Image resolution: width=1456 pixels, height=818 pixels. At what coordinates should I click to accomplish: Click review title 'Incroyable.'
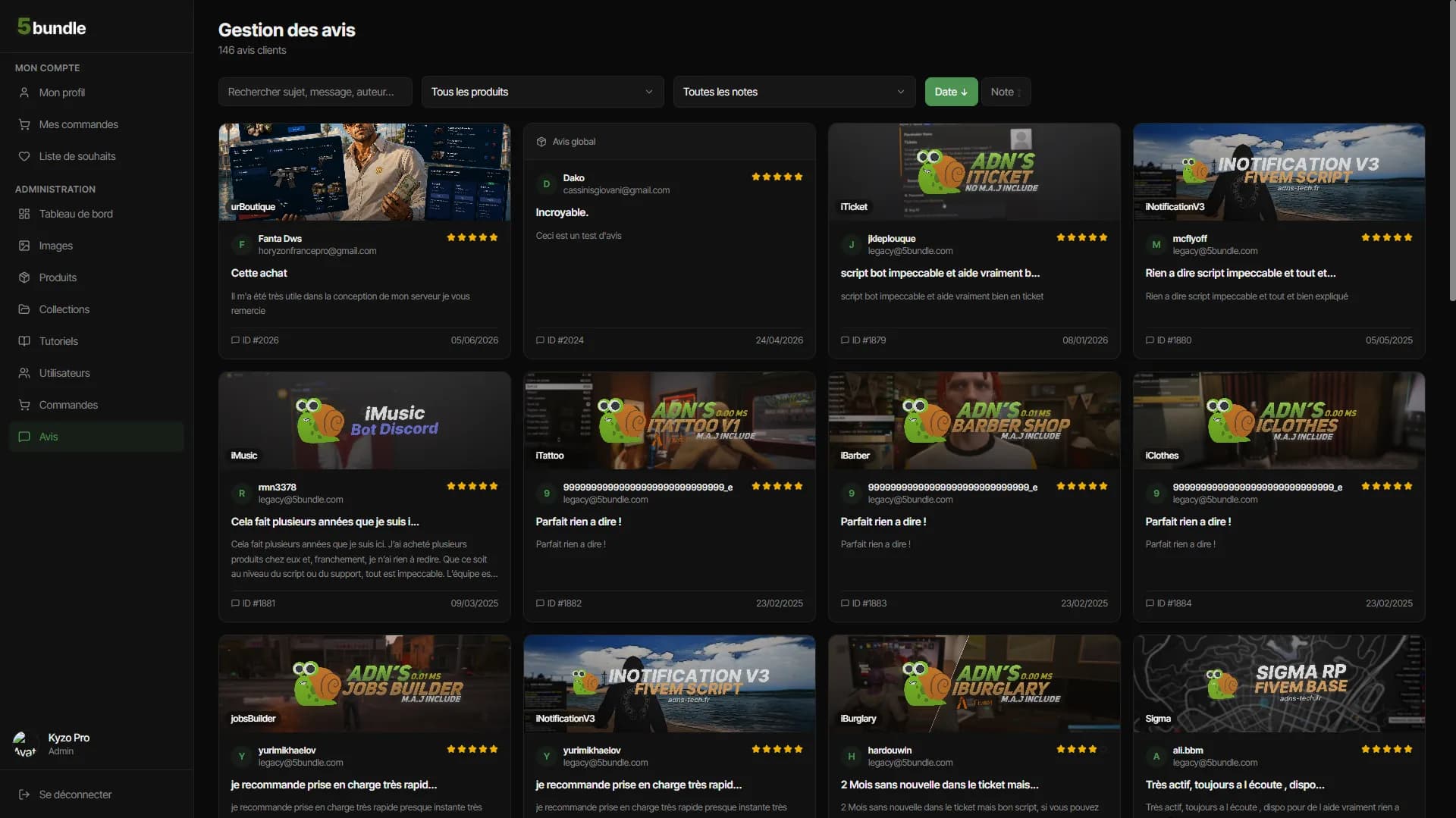click(x=562, y=212)
